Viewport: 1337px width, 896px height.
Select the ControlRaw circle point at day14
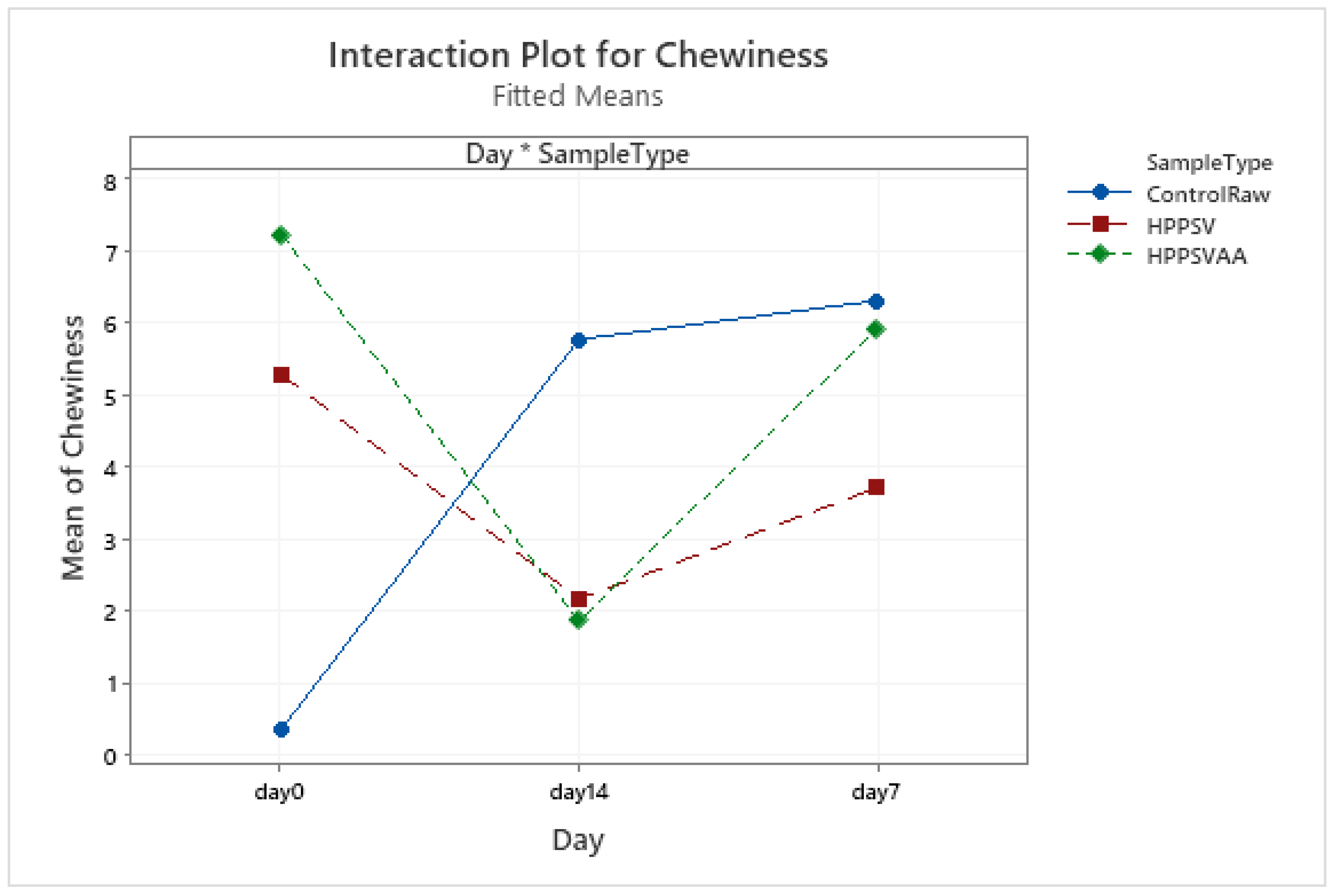(578, 340)
